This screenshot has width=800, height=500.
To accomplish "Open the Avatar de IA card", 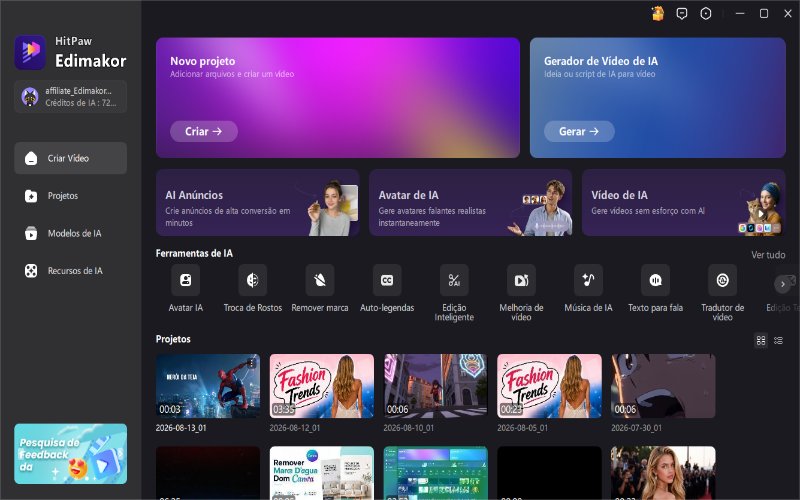I will tap(470, 203).
